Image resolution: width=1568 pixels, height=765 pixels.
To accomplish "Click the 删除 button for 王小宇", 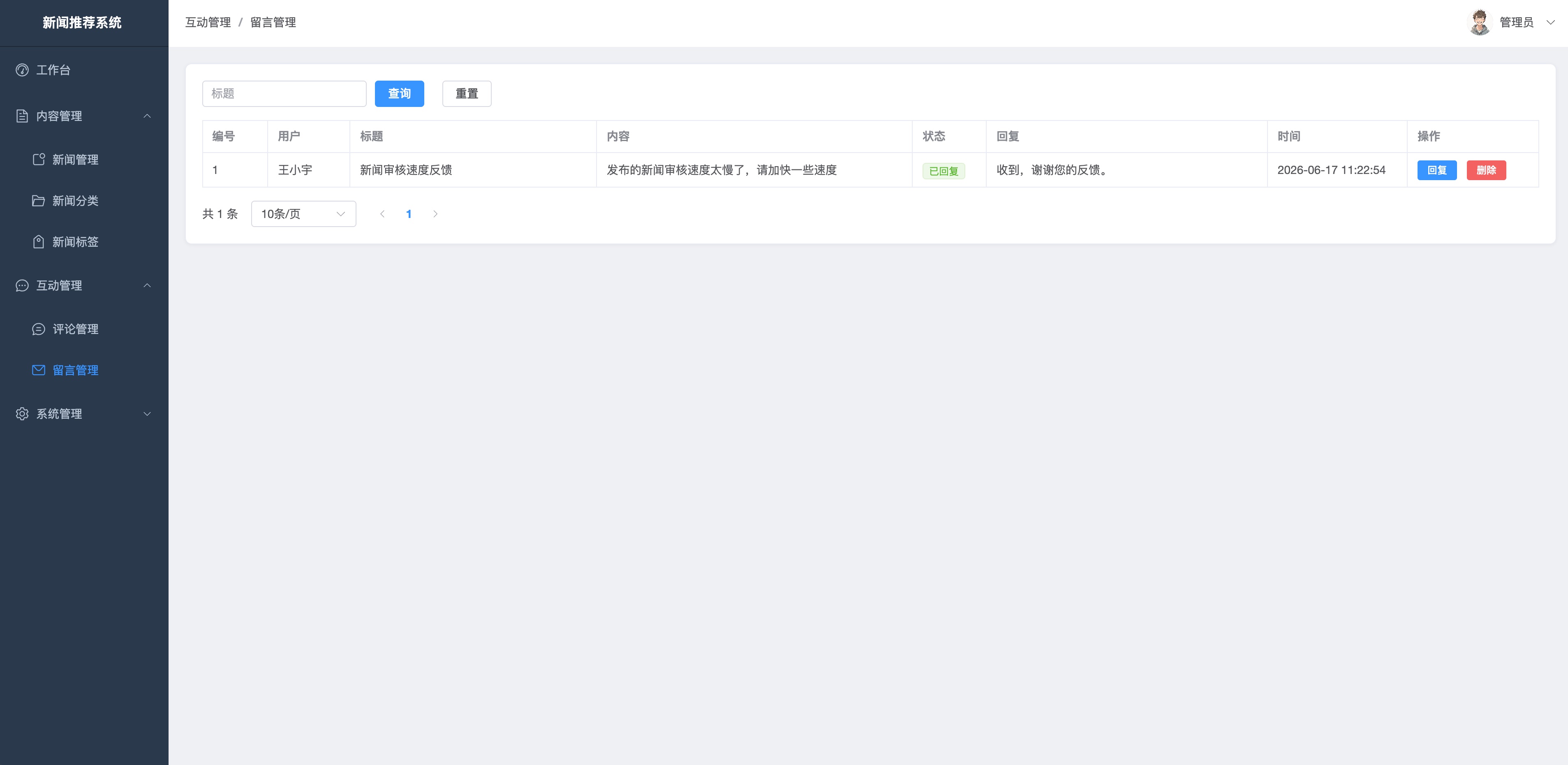I will click(1486, 171).
